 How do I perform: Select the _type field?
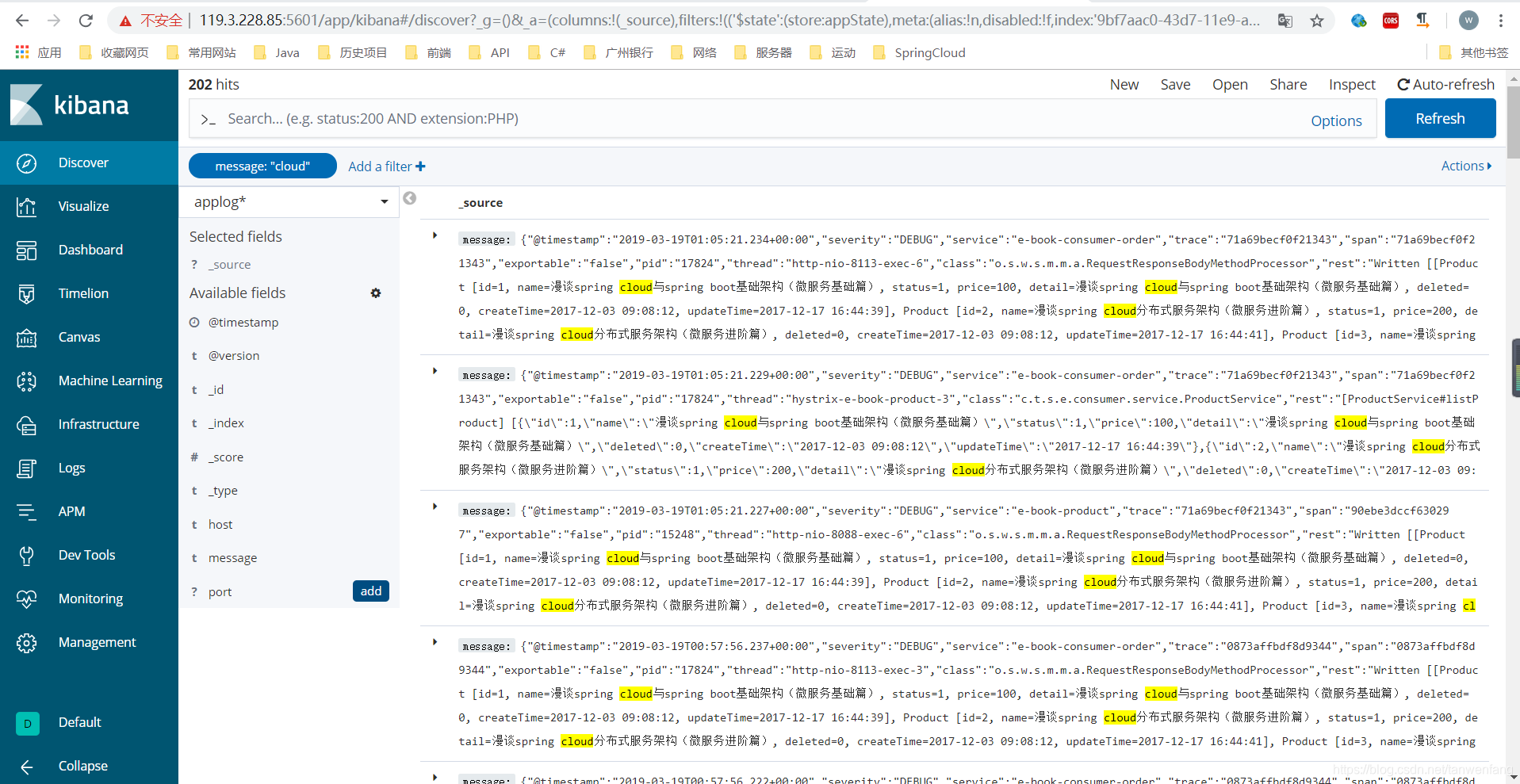click(x=223, y=491)
